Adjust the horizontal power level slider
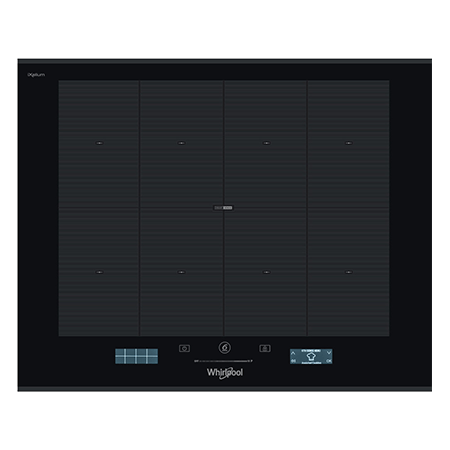450x450 pixels. [x=223, y=361]
